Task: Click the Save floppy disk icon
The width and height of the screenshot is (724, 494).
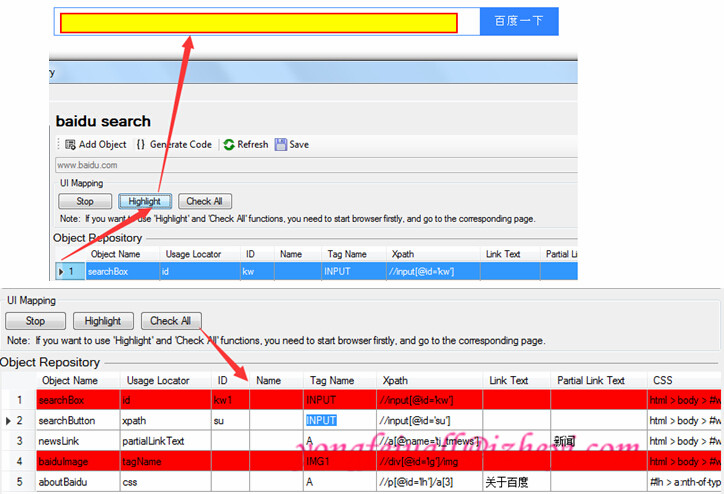Action: pyautogui.click(x=281, y=145)
